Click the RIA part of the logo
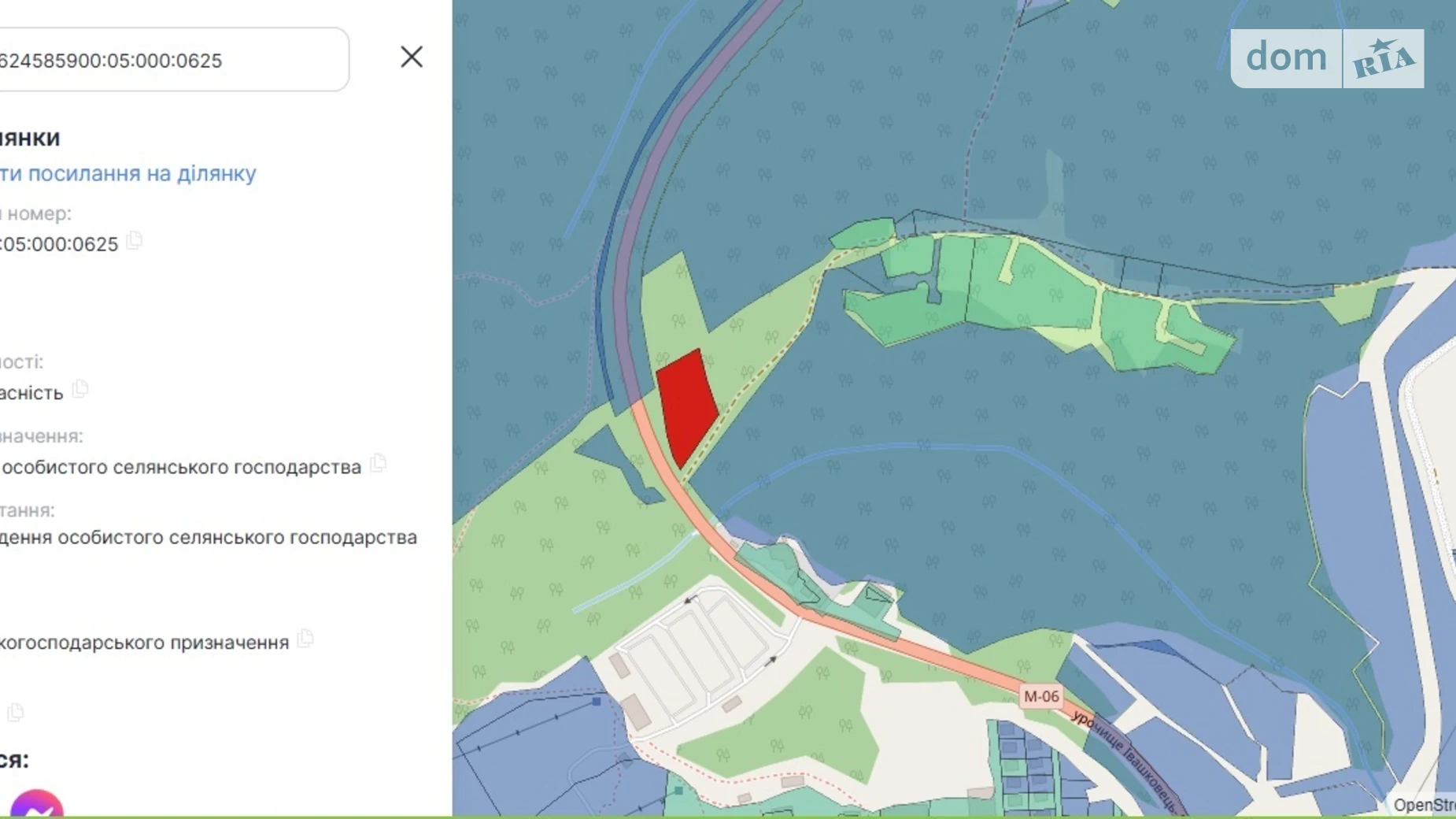1456x819 pixels. pos(1383,59)
